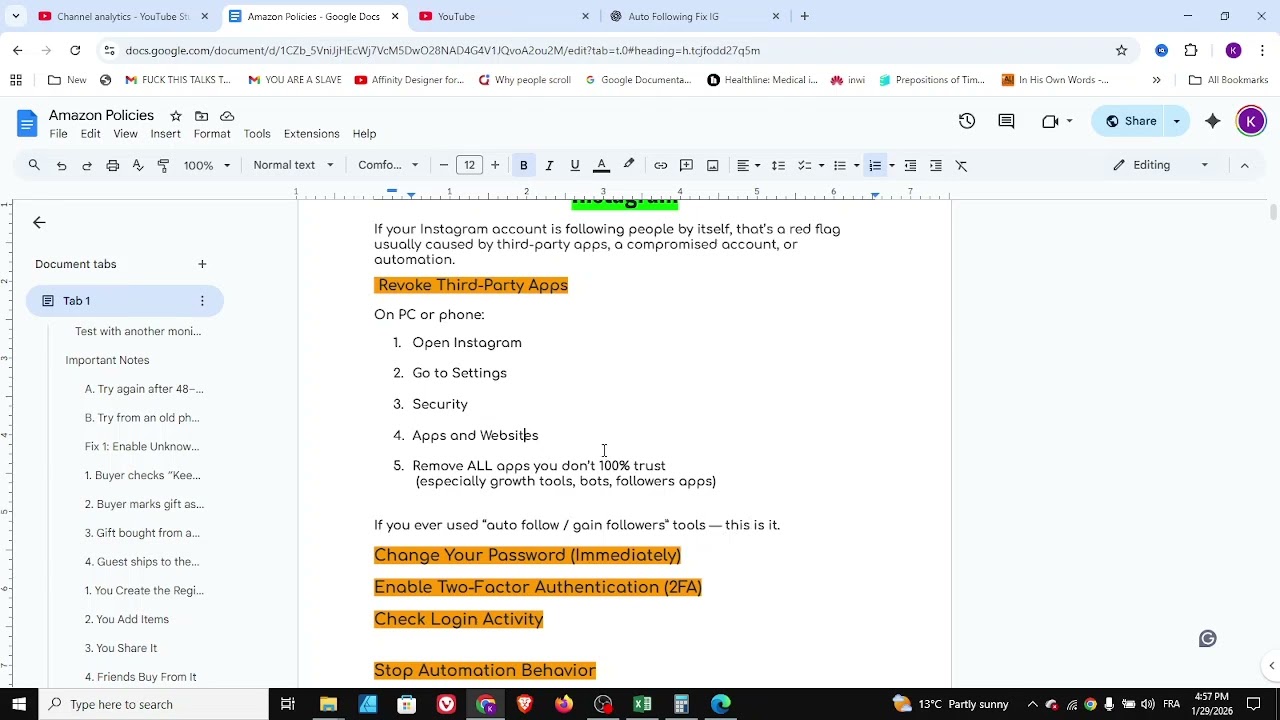Click the Search the menus magnifier icon
The height and width of the screenshot is (720, 1280).
(34, 165)
